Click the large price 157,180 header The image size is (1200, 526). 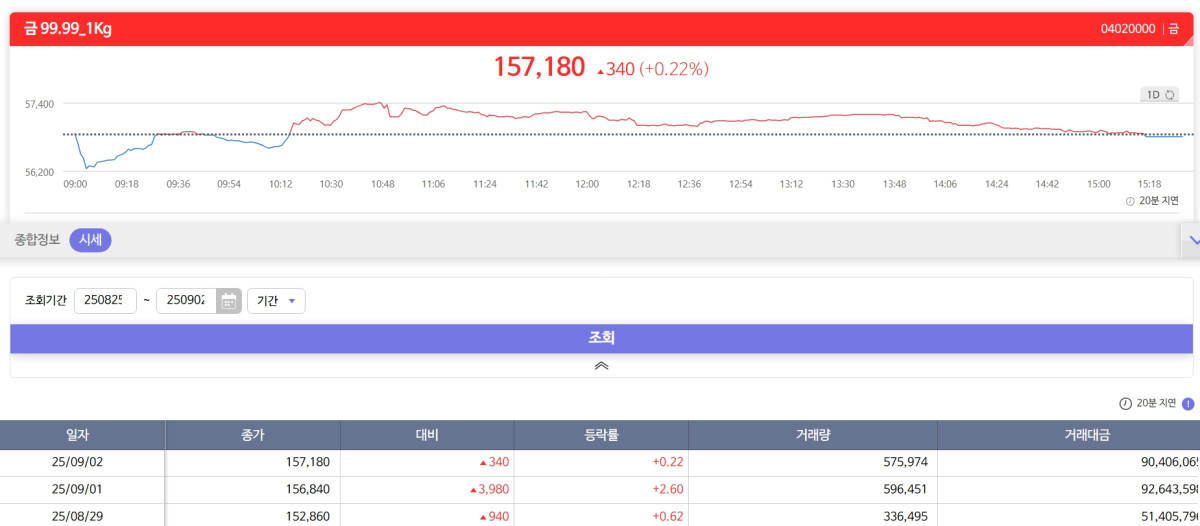[539, 67]
